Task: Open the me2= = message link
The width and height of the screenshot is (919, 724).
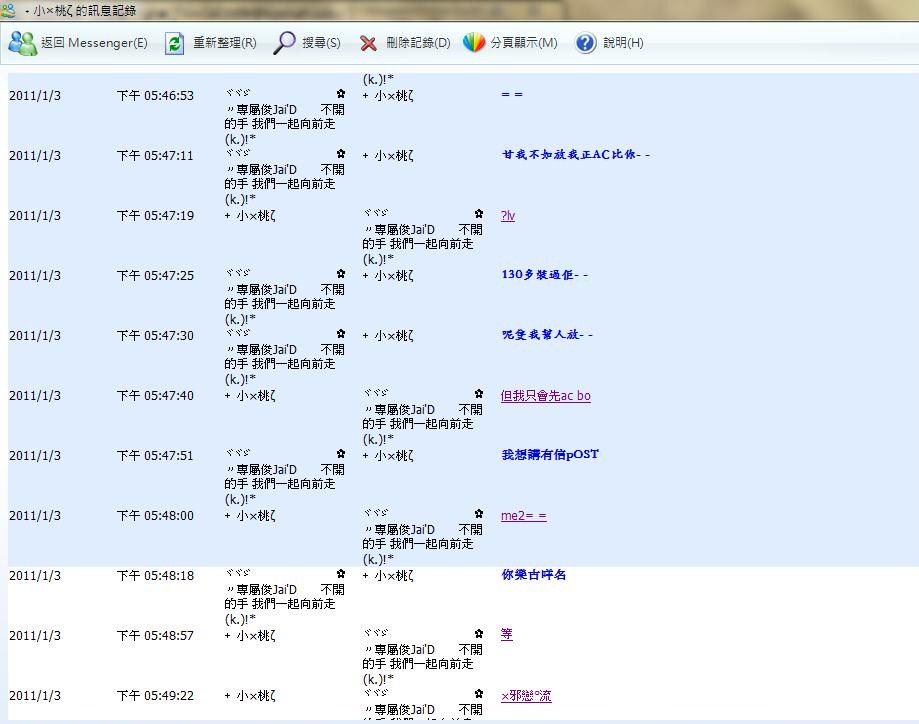Action: (523, 516)
